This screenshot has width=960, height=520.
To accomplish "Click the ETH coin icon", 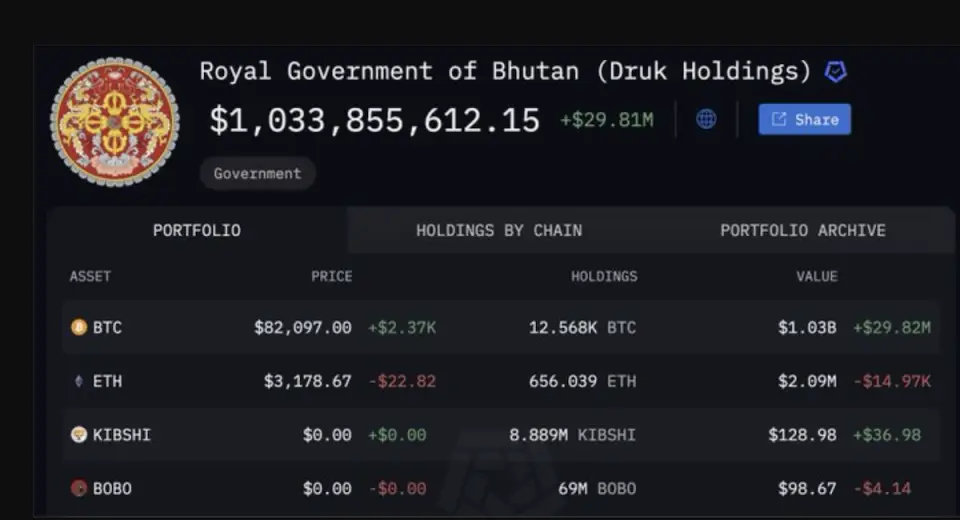I will pos(79,381).
